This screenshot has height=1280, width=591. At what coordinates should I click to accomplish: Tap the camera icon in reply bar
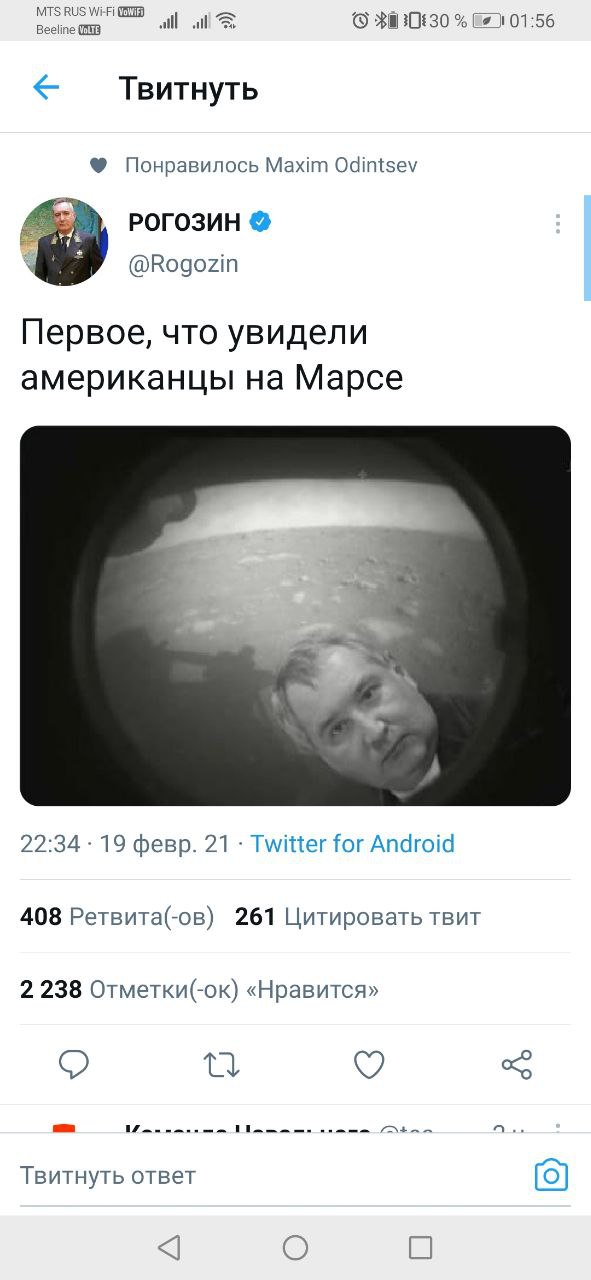(x=551, y=1175)
